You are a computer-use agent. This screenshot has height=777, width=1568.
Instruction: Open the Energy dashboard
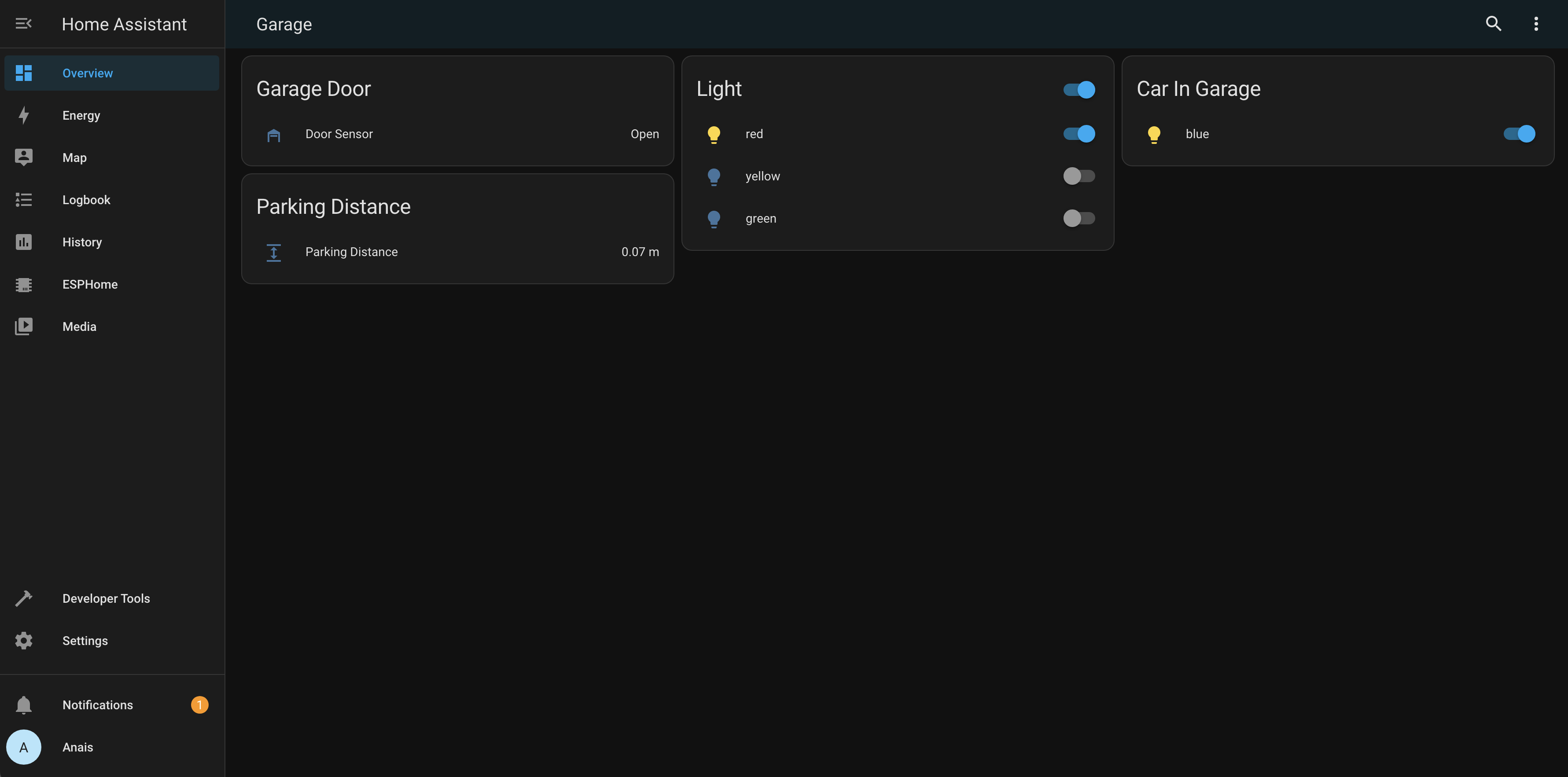81,116
